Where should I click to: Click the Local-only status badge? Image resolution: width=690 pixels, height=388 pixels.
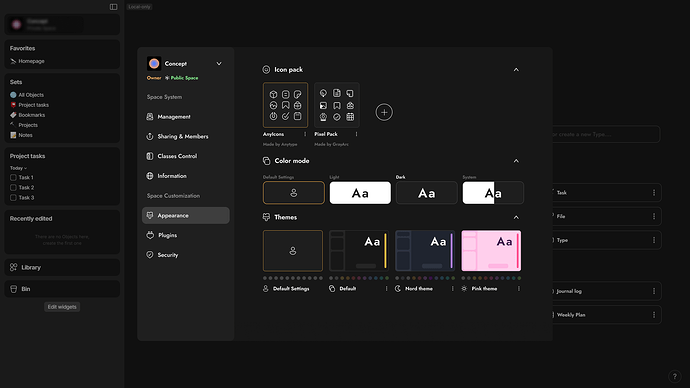[x=139, y=7]
